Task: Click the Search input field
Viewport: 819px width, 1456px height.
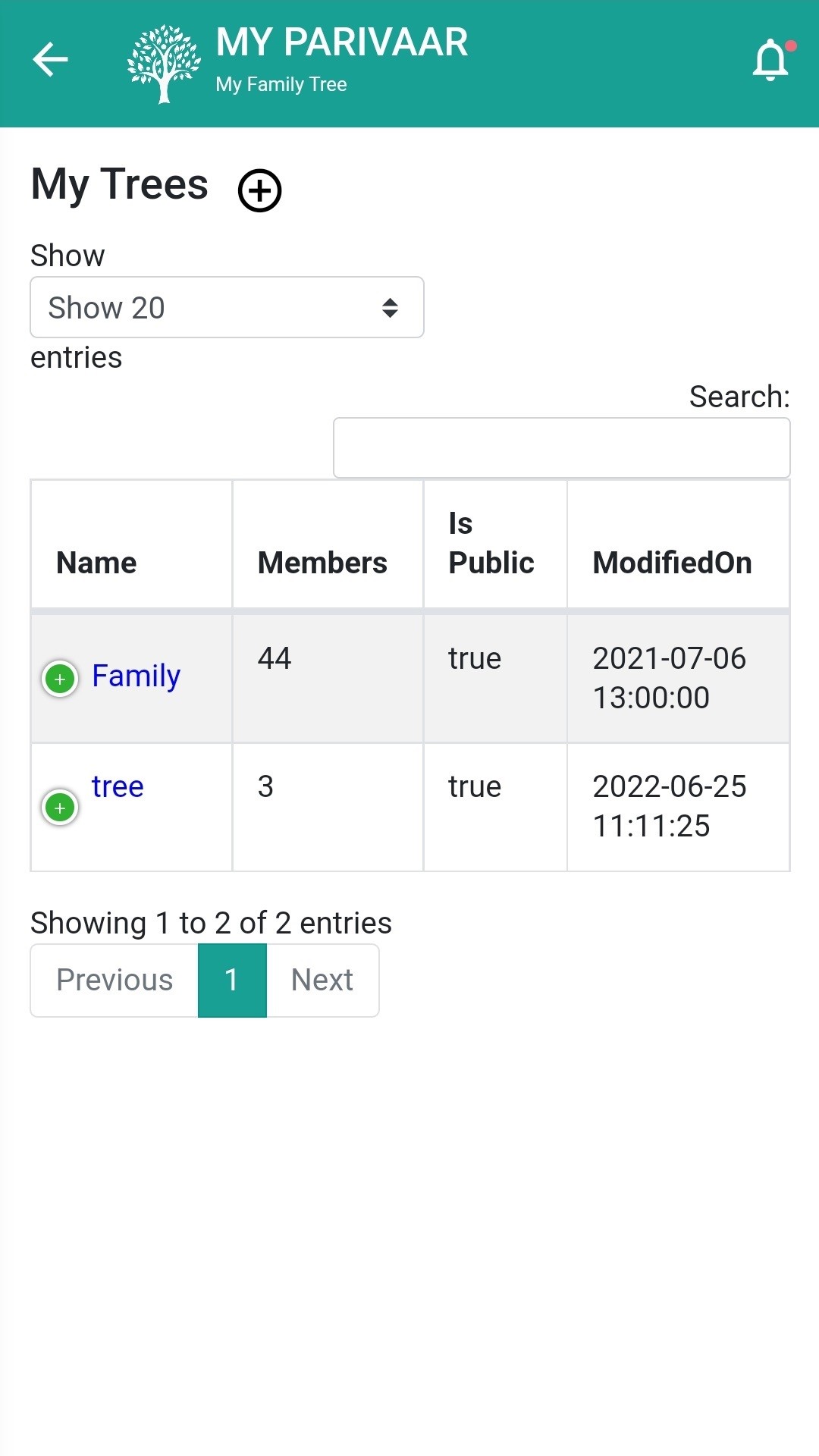Action: [x=561, y=447]
